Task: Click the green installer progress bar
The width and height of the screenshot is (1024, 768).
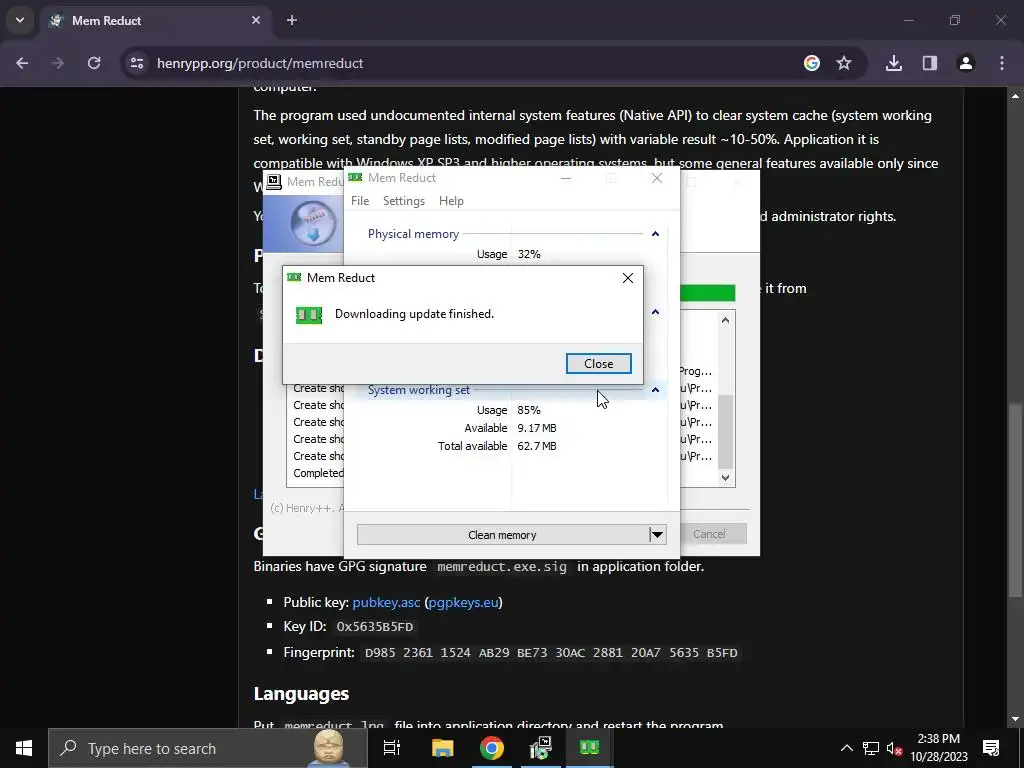Action: point(707,293)
